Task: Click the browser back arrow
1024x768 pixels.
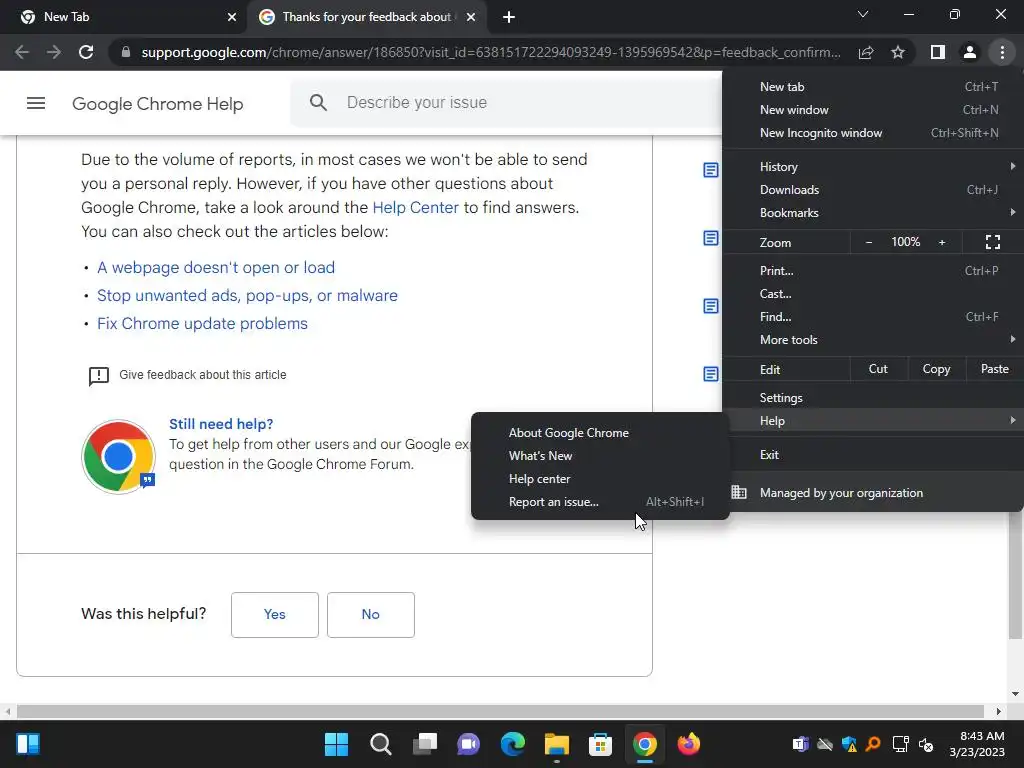Action: click(x=22, y=52)
